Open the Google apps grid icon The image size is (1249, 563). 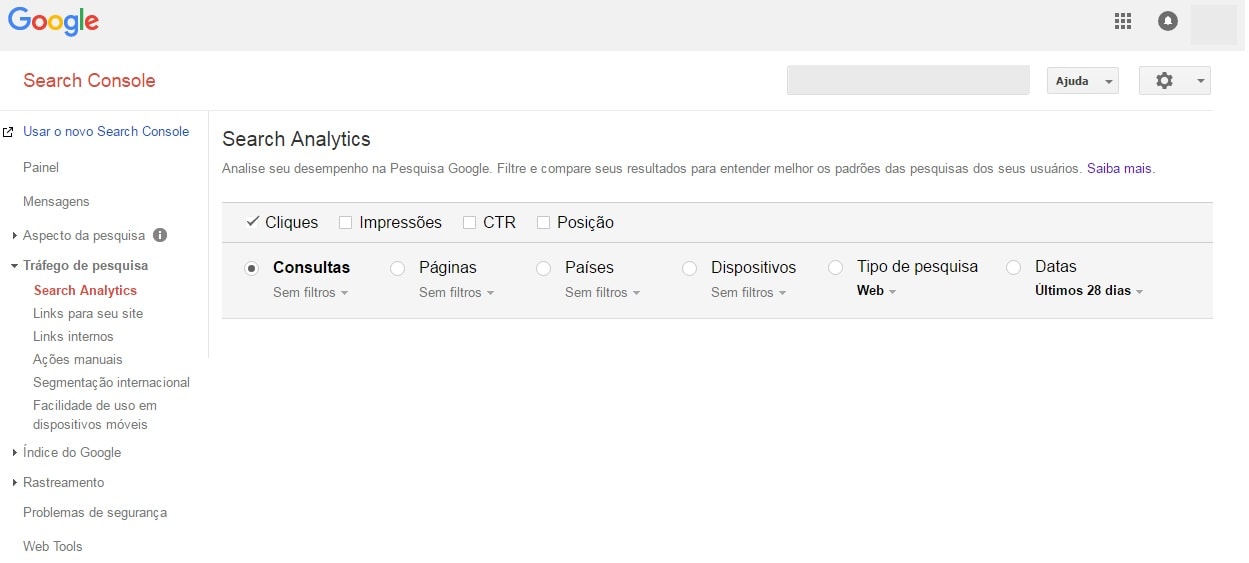click(x=1123, y=21)
